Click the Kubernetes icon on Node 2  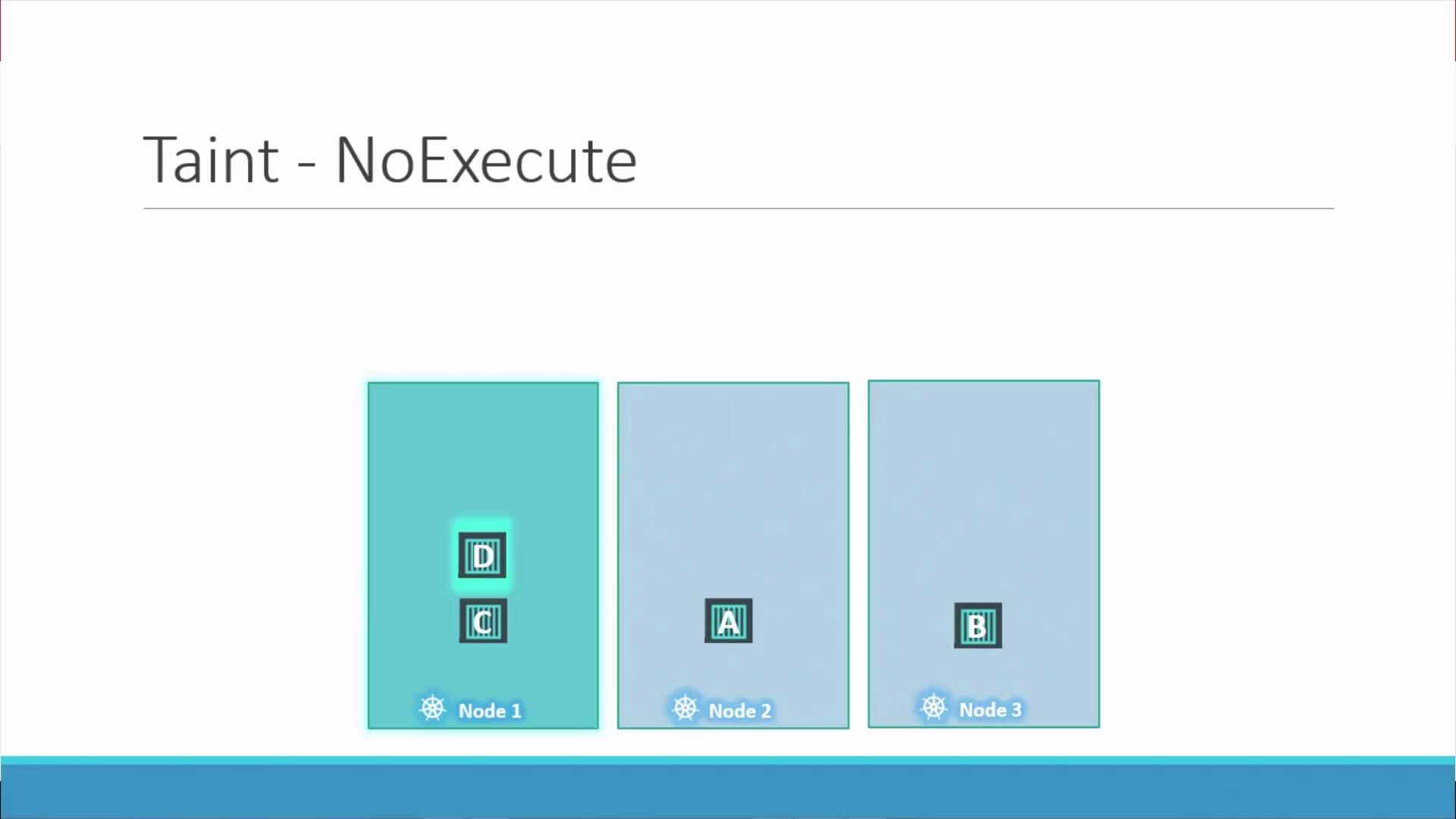click(684, 709)
